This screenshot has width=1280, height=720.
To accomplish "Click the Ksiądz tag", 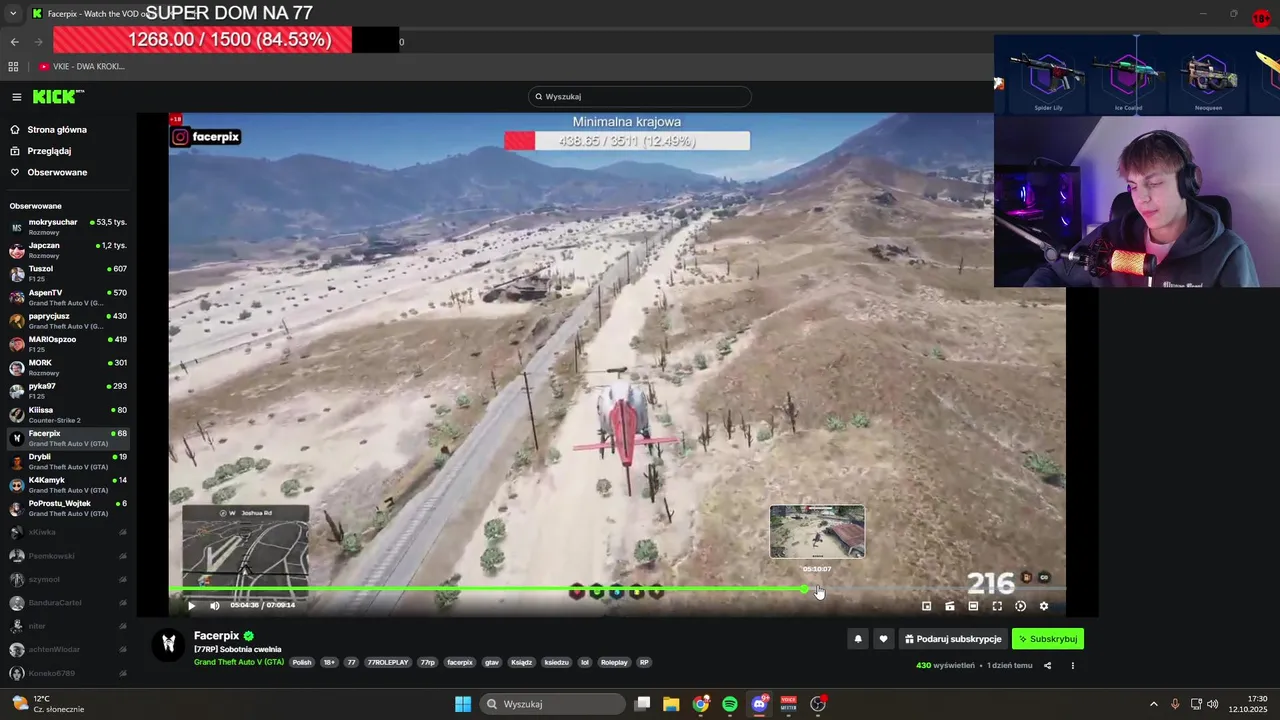I will coord(521,662).
